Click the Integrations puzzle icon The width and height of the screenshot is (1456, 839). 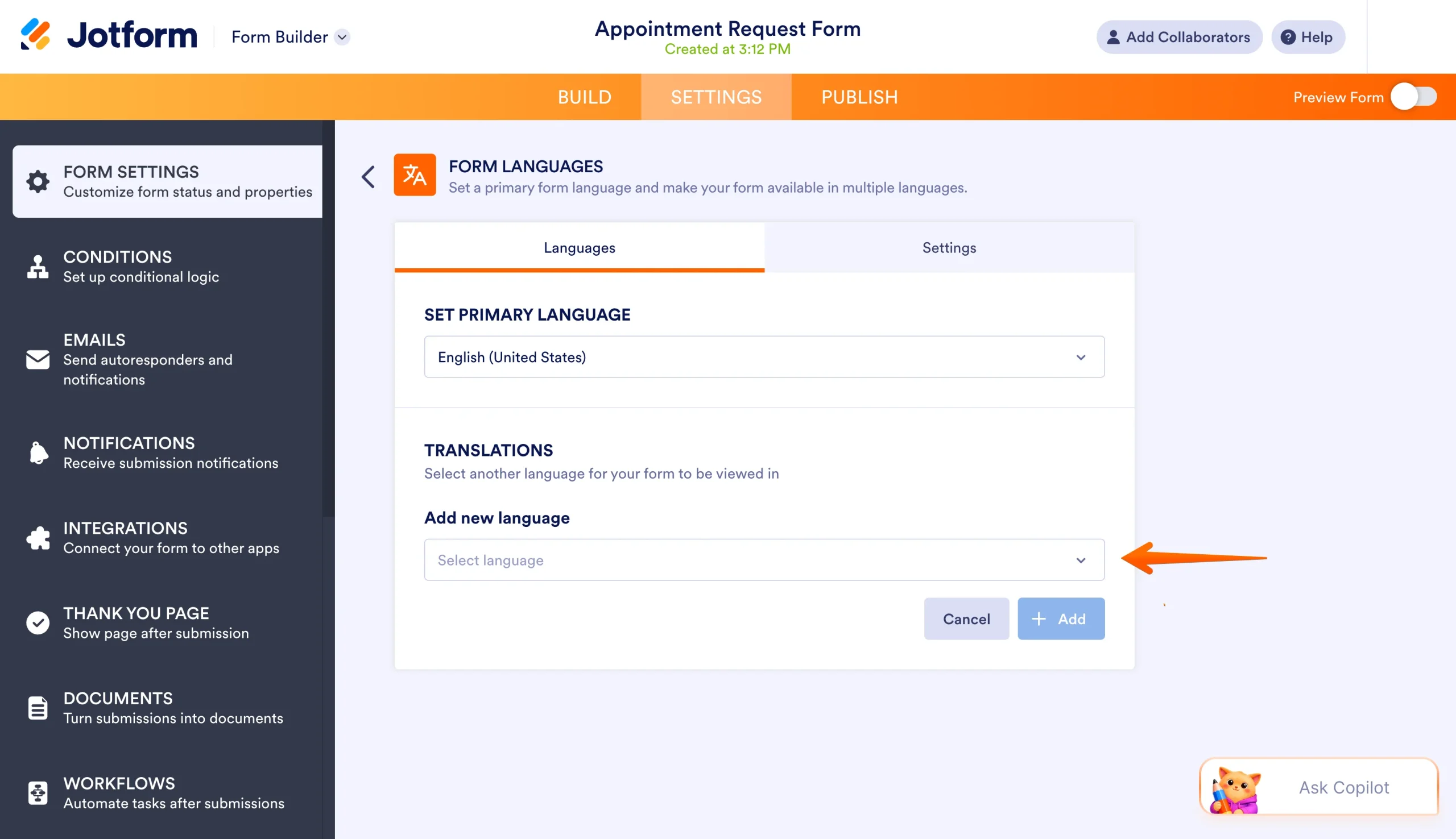click(38, 538)
